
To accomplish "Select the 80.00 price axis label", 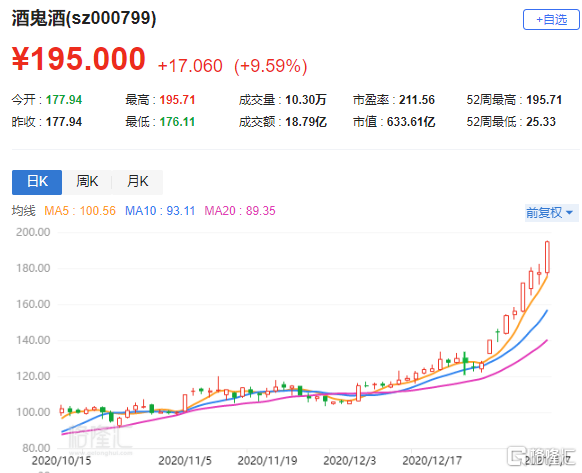I will (x=36, y=448).
